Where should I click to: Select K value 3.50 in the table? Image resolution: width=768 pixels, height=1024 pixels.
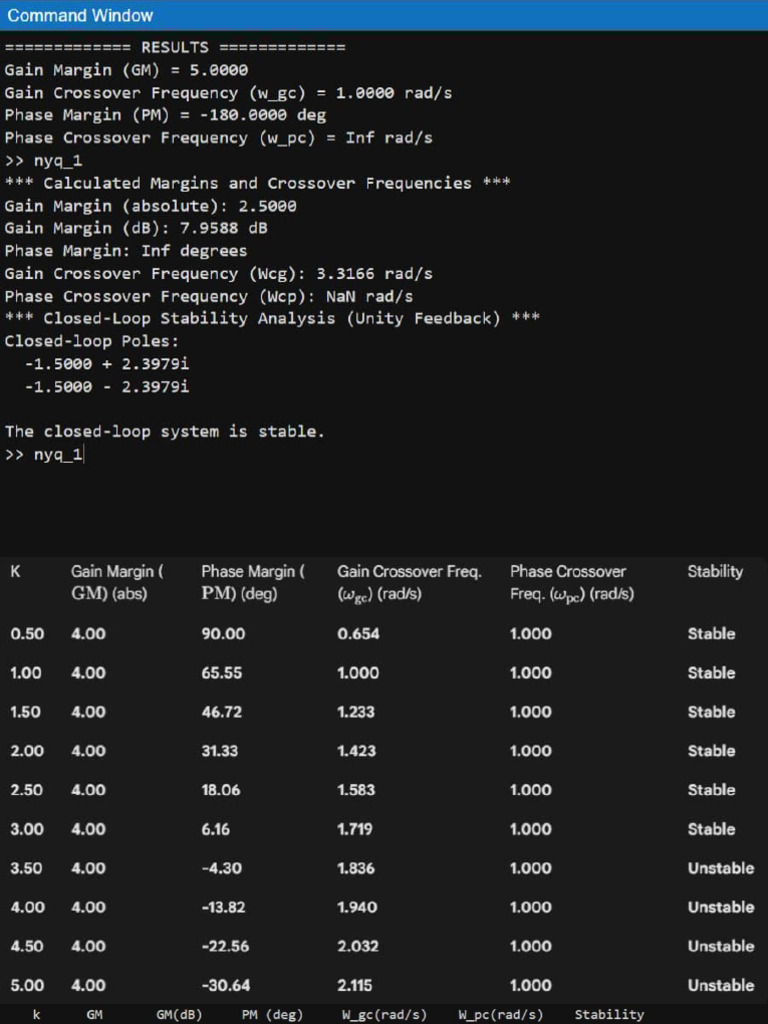pos(26,869)
